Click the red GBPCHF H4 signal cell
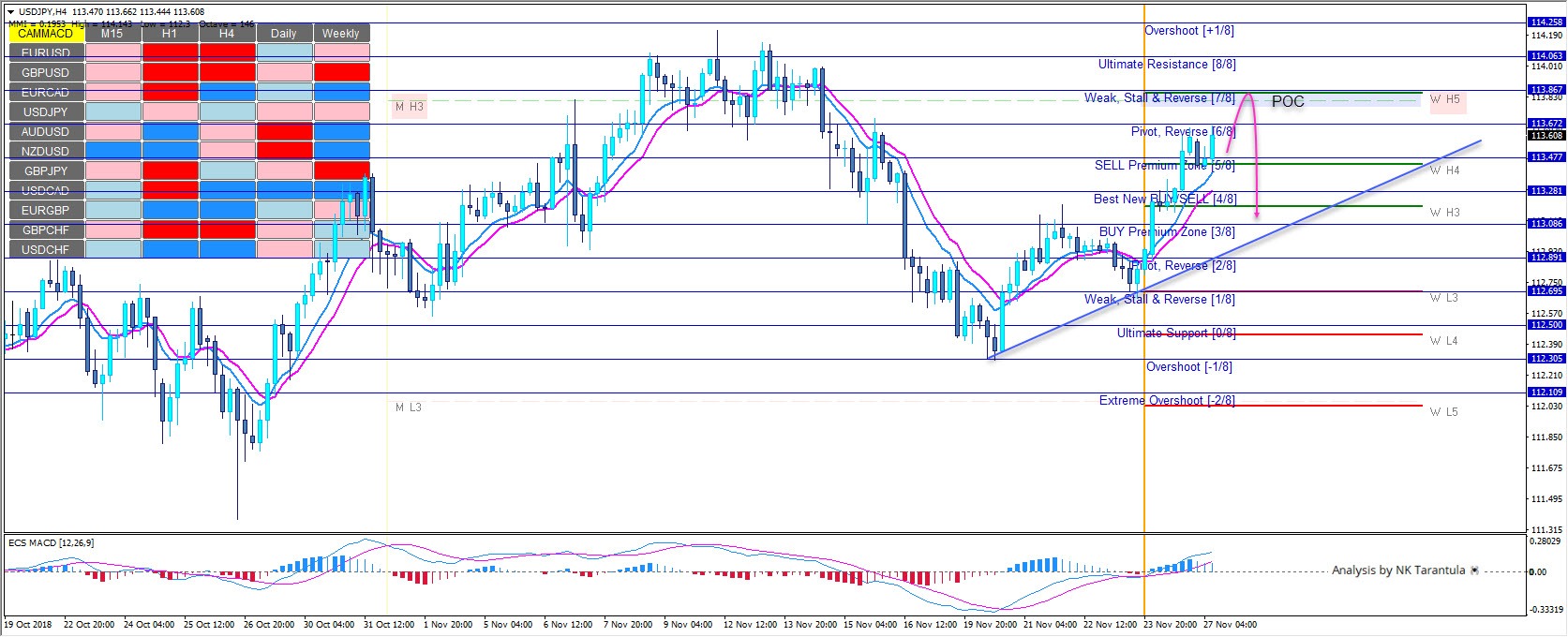Viewport: 1568px width, 637px height. pyautogui.click(x=227, y=230)
